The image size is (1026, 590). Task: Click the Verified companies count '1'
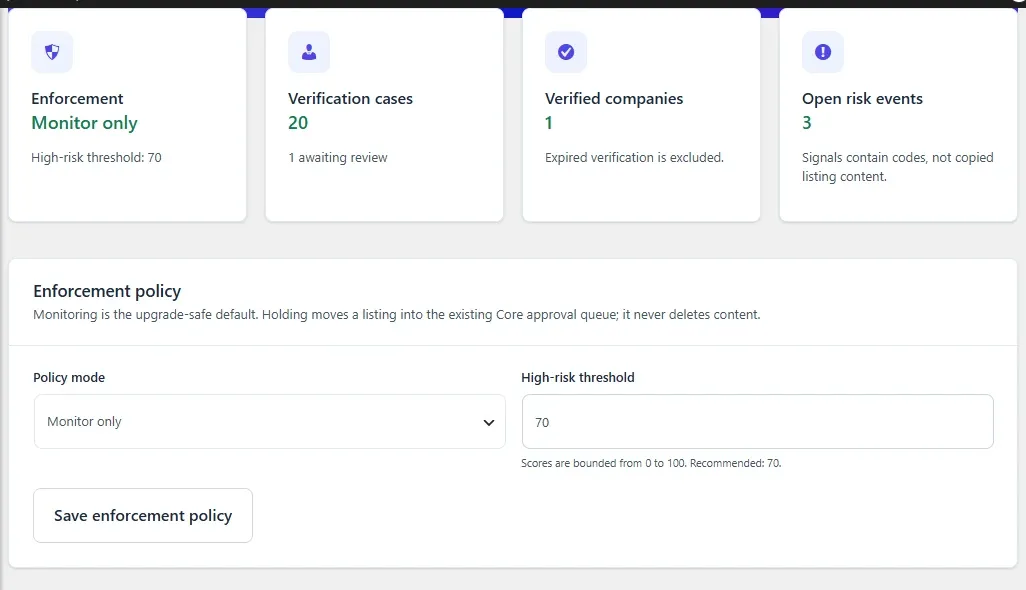pyautogui.click(x=549, y=123)
